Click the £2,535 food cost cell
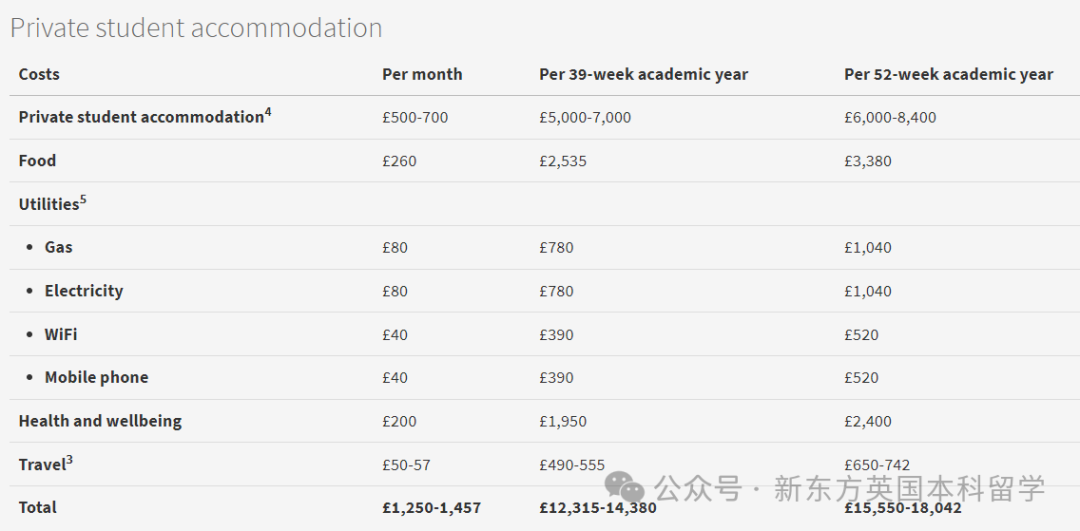 (563, 161)
